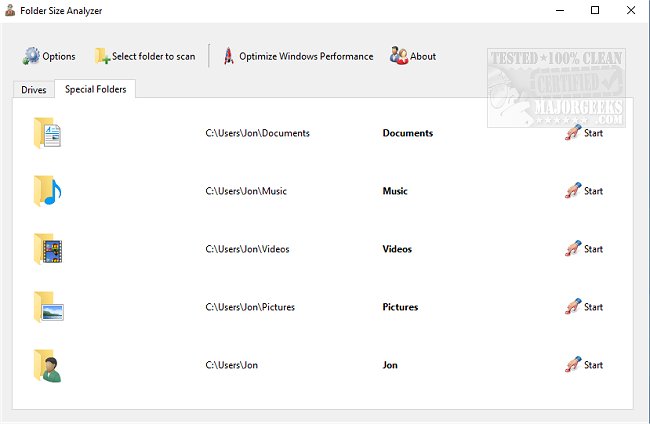The width and height of the screenshot is (650, 424).
Task: Select the Special Folders tab
Action: pyautogui.click(x=95, y=89)
